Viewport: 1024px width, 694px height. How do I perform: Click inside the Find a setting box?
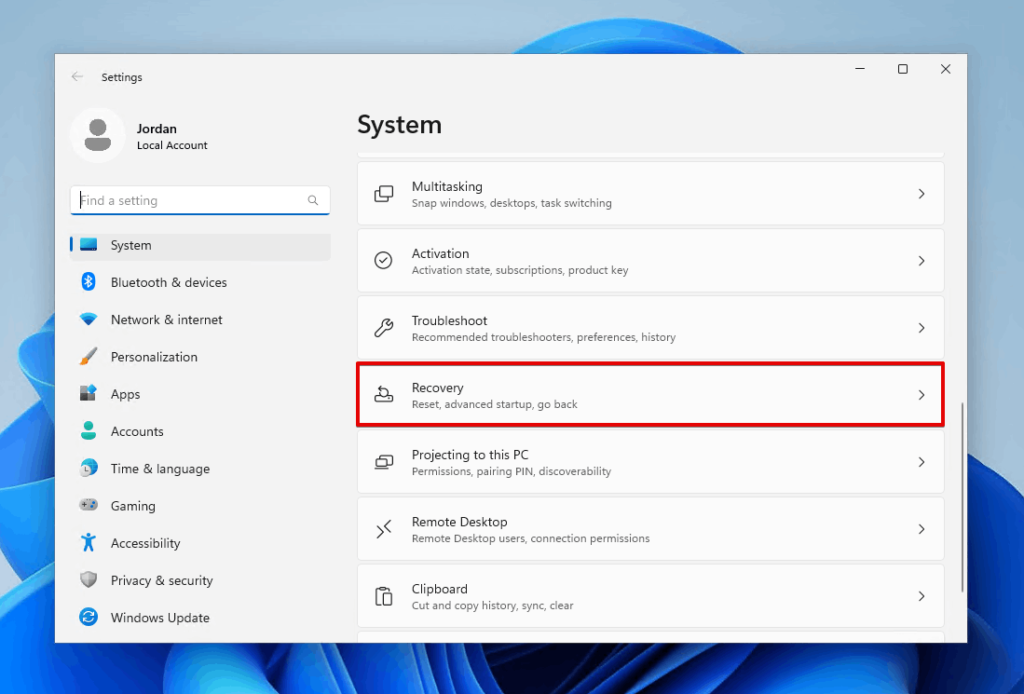[x=199, y=200]
